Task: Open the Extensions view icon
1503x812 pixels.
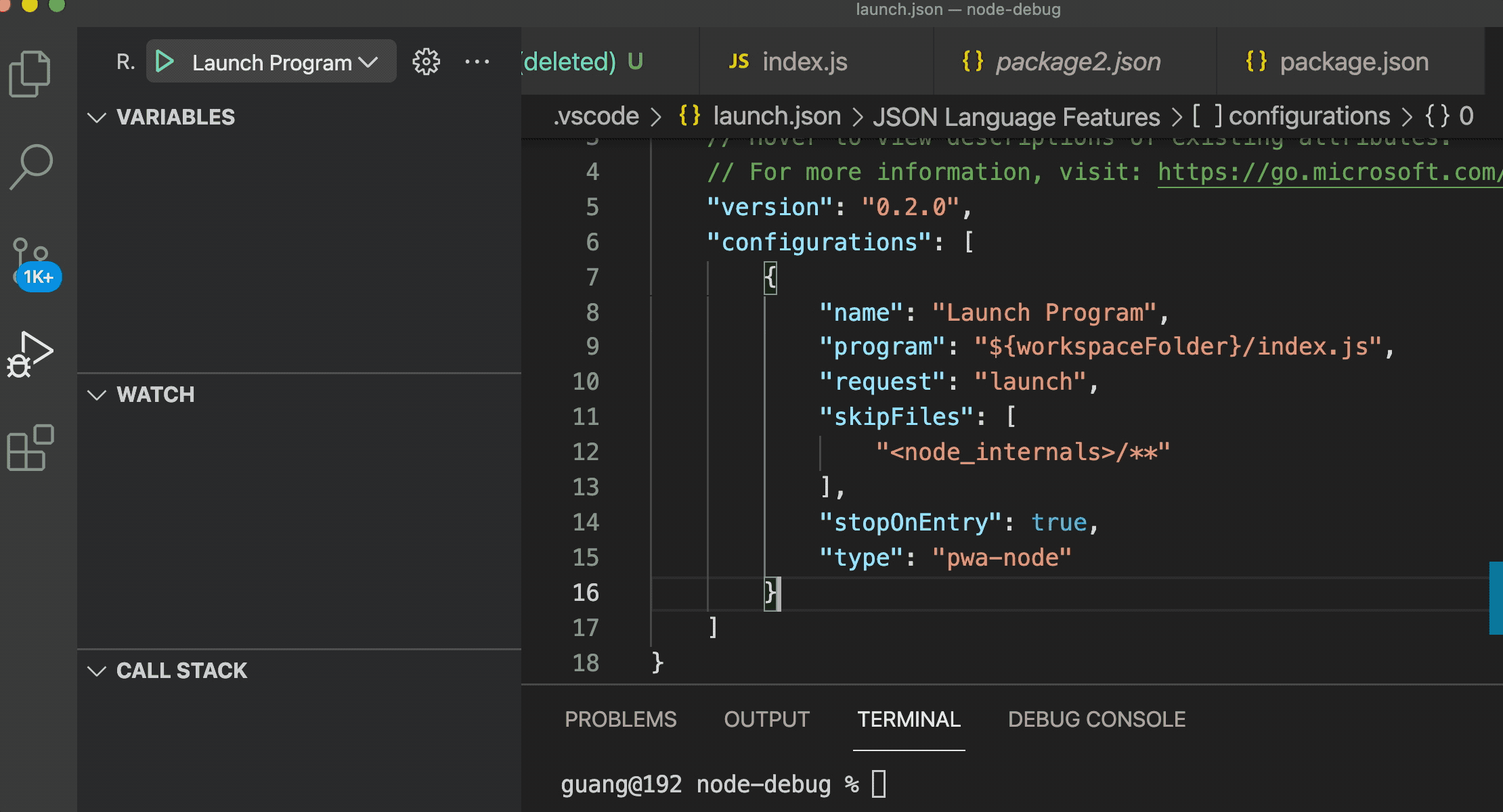Action: pos(30,448)
